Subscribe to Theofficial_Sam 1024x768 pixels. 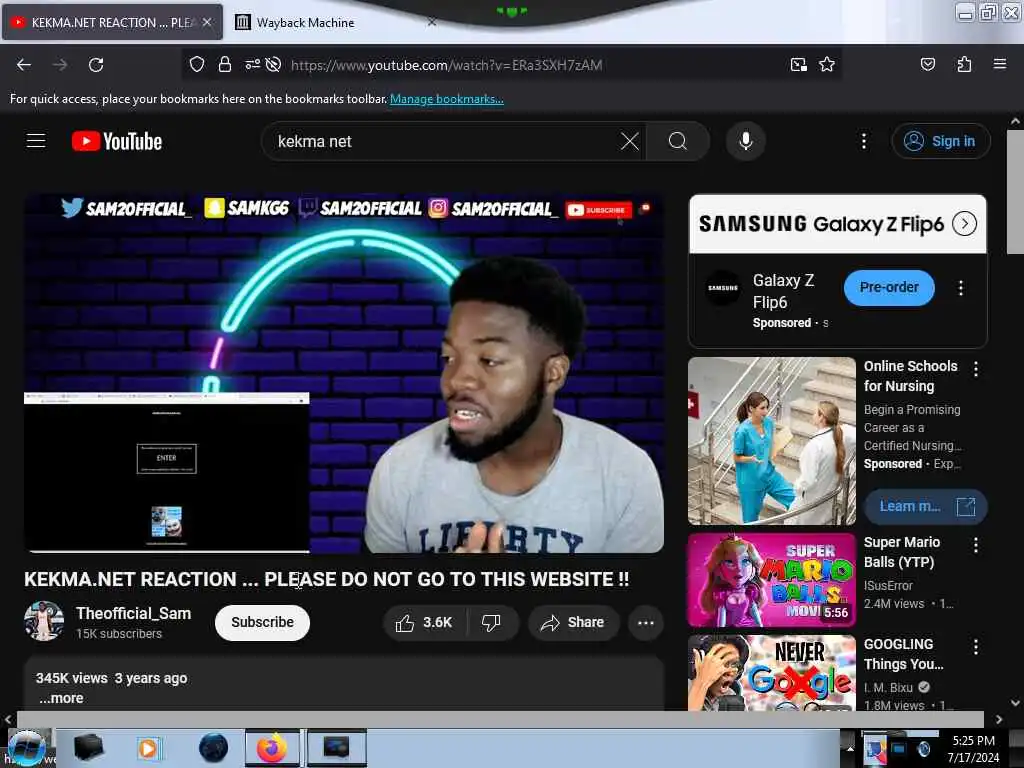point(263,622)
